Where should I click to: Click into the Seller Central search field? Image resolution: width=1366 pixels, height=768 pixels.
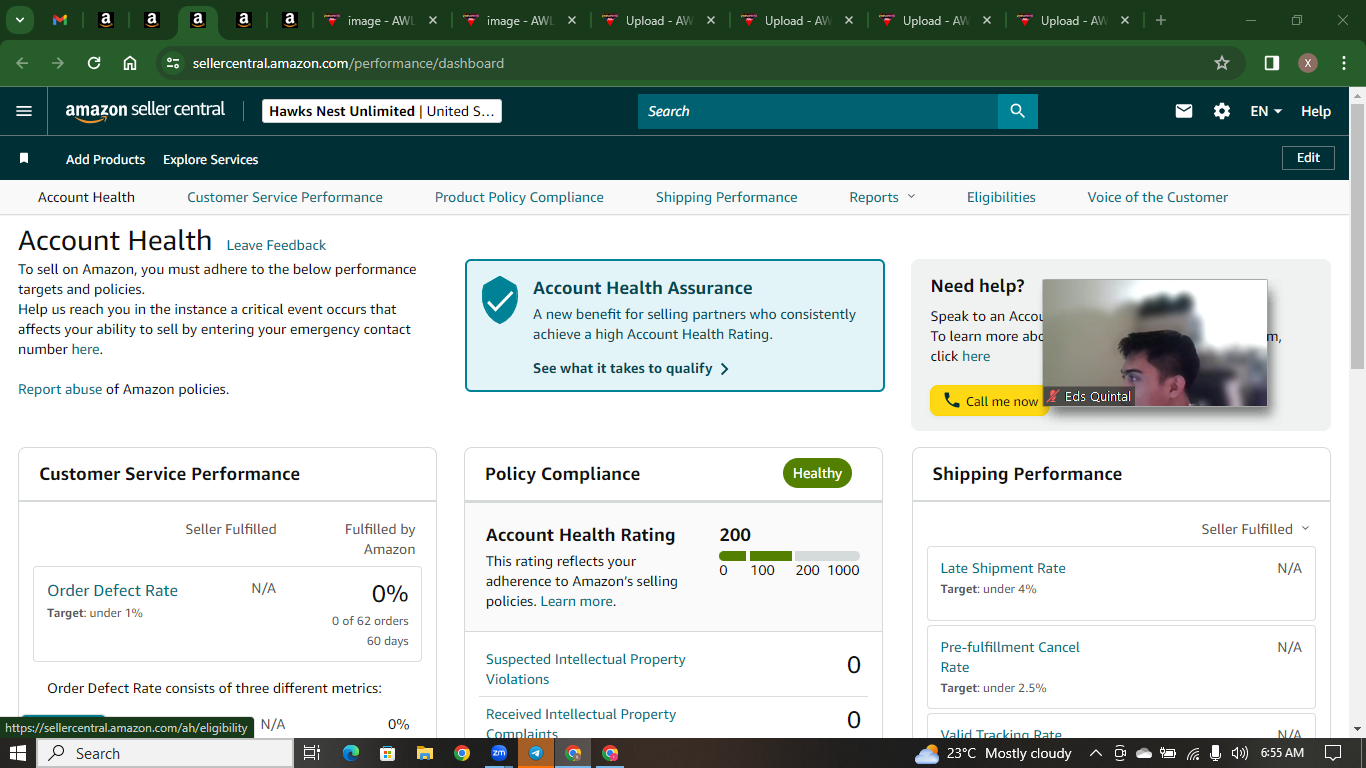[x=818, y=111]
